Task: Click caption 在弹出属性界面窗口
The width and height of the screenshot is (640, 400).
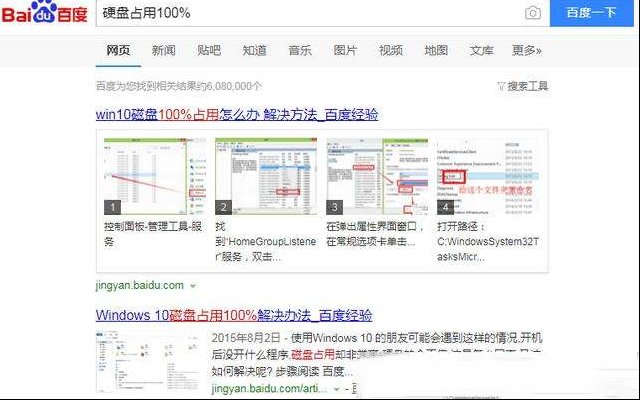Action: [x=376, y=234]
